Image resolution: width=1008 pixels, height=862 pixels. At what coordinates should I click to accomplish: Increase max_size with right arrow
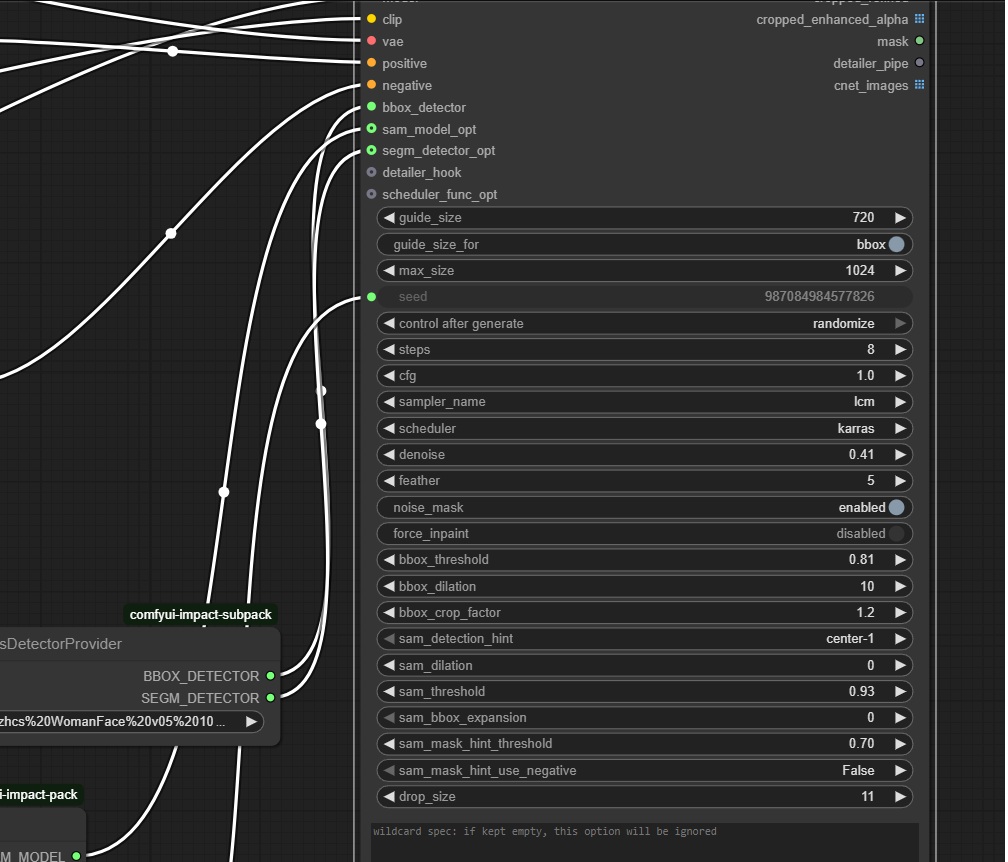[900, 271]
